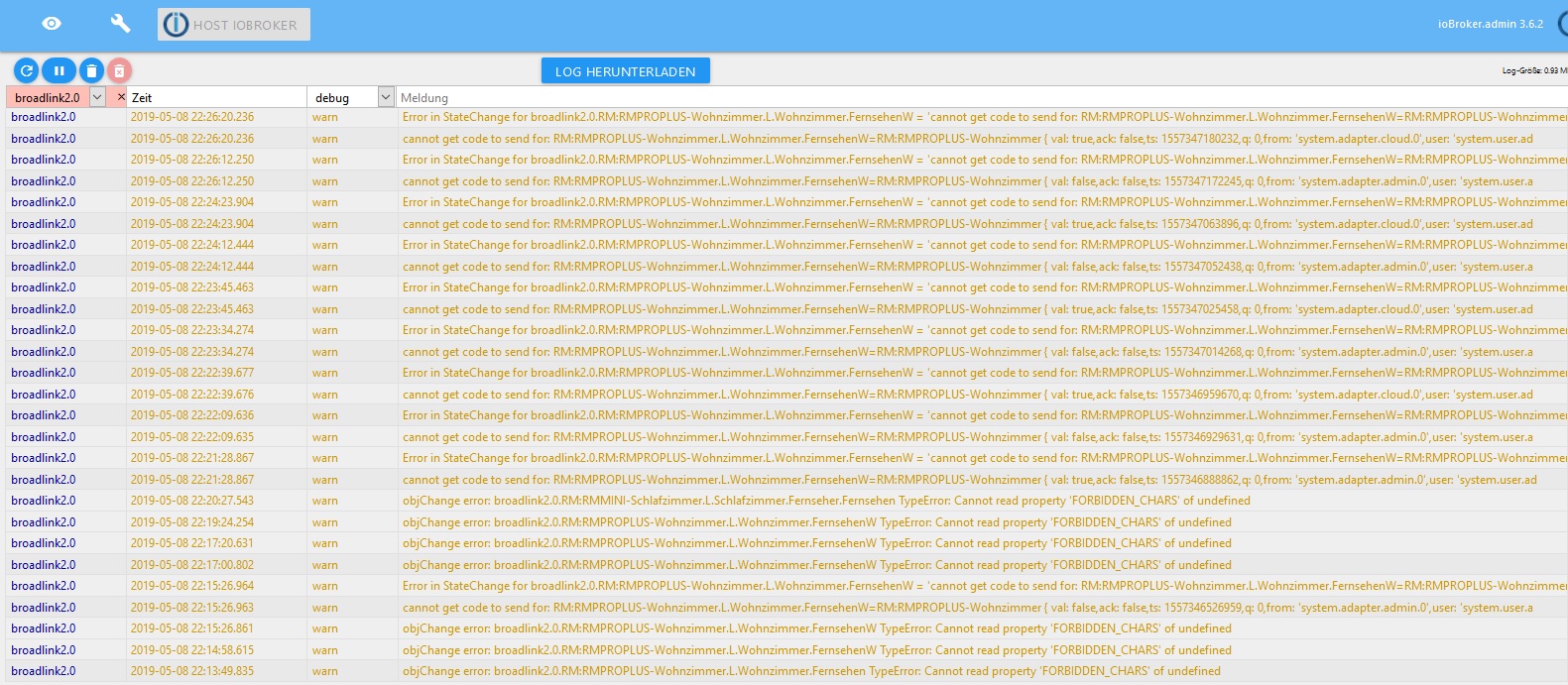The width and height of the screenshot is (1568, 685).
Task: Click timestamp 2019-05-08 22:15:26.964
Action: [192, 586]
